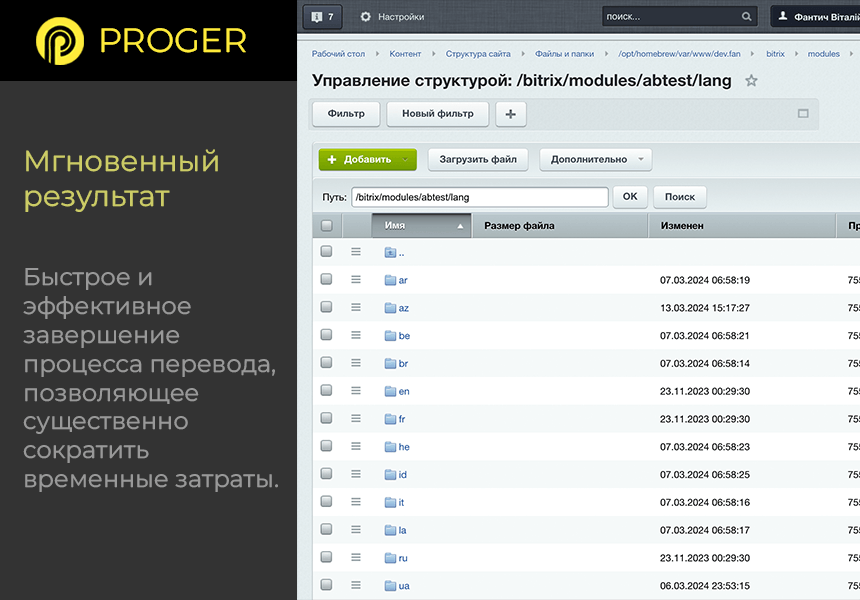Check the checkbox for the ar row

click(x=325, y=280)
